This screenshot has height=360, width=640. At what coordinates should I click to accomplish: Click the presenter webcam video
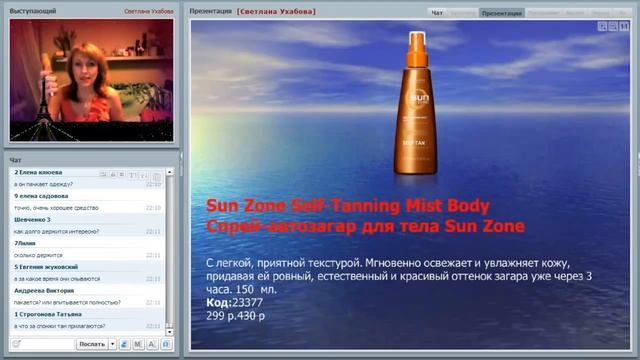click(91, 80)
